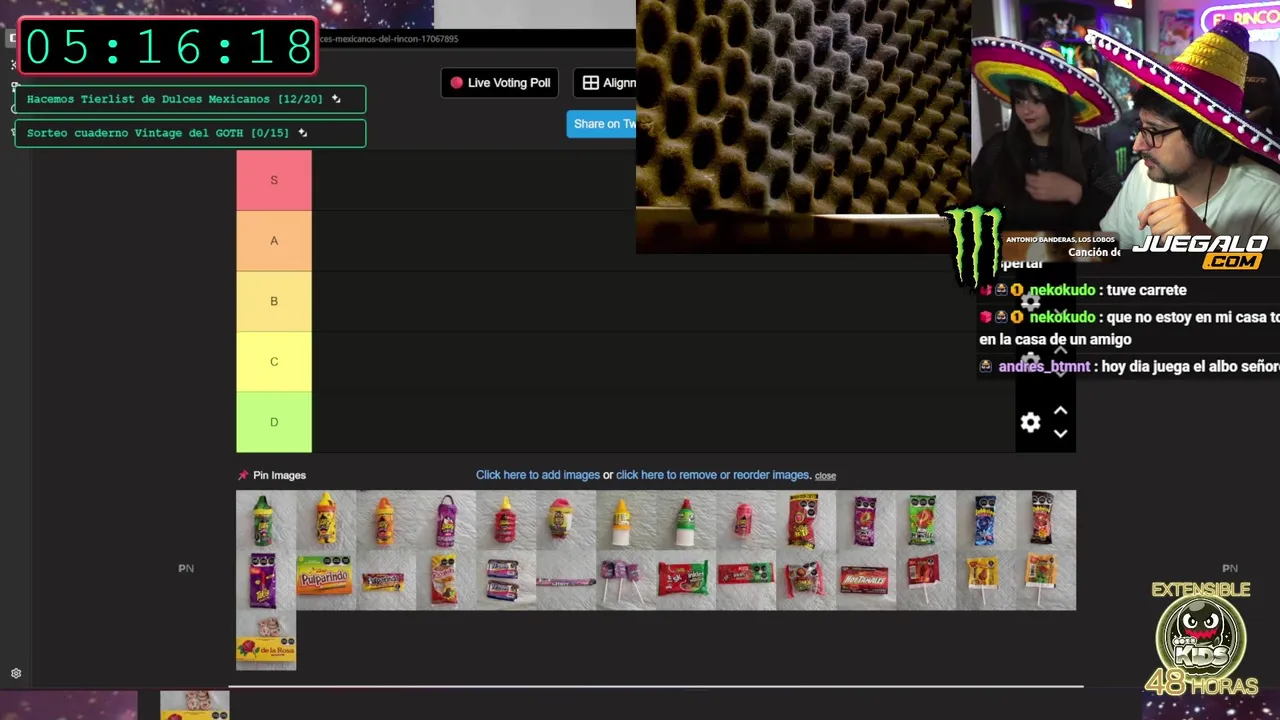Select the purple squeeze-bottle candy in the top row
This screenshot has width=1280, height=720.
click(x=446, y=520)
